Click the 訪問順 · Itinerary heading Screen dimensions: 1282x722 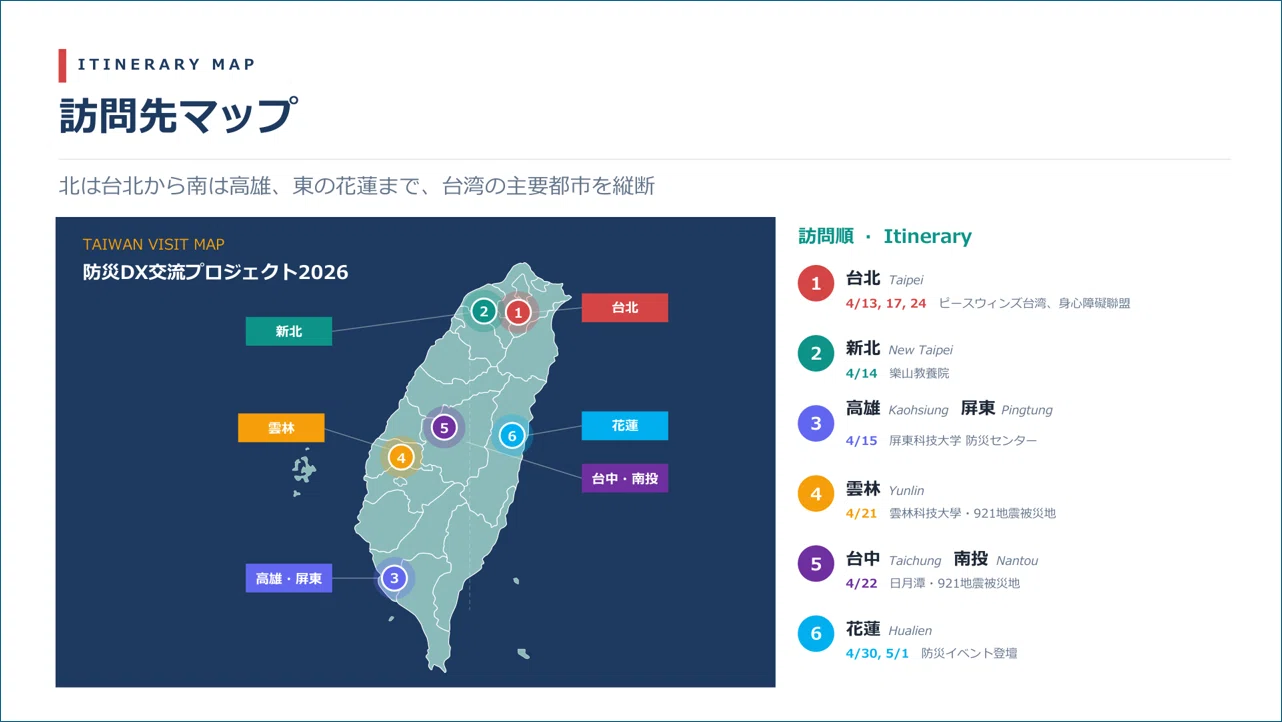click(885, 236)
